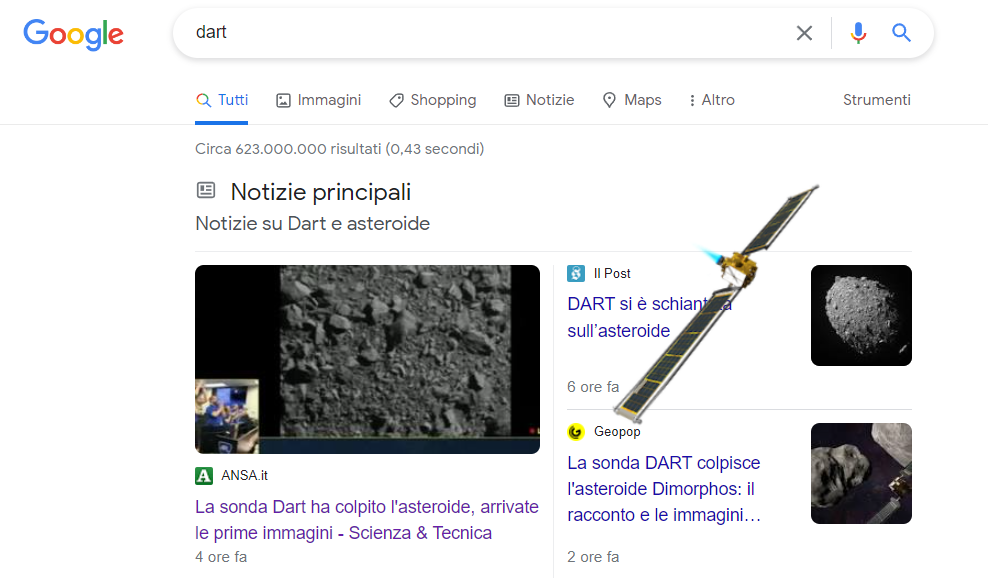Click the Google logo

74,34
